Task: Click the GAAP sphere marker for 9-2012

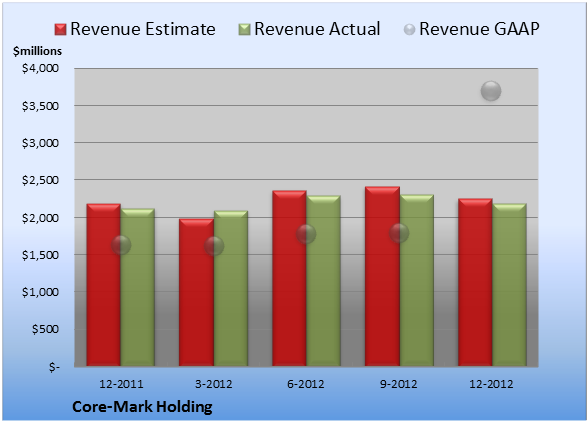Action: pos(399,233)
